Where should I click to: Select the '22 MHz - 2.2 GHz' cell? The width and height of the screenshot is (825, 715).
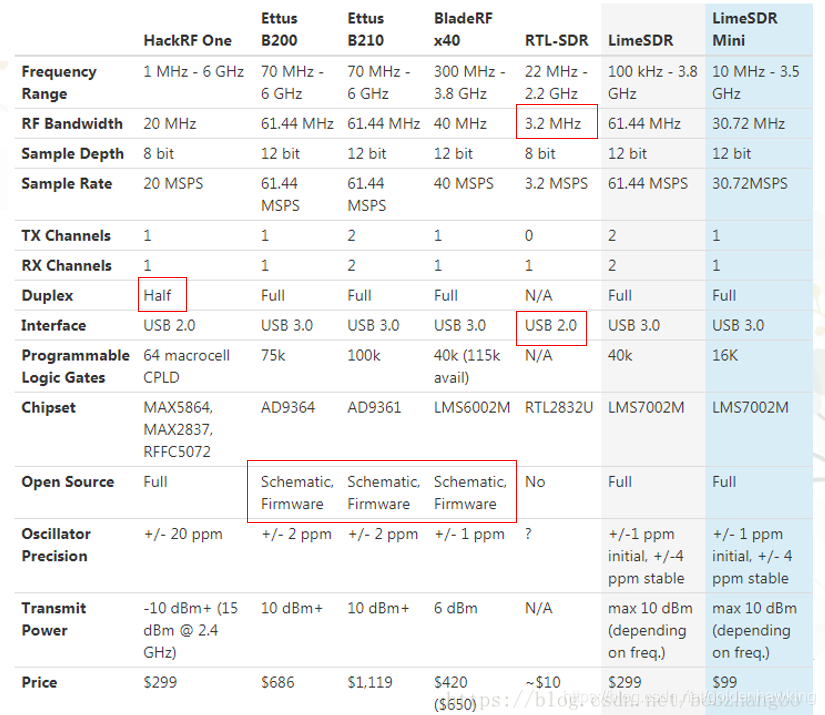pos(556,83)
